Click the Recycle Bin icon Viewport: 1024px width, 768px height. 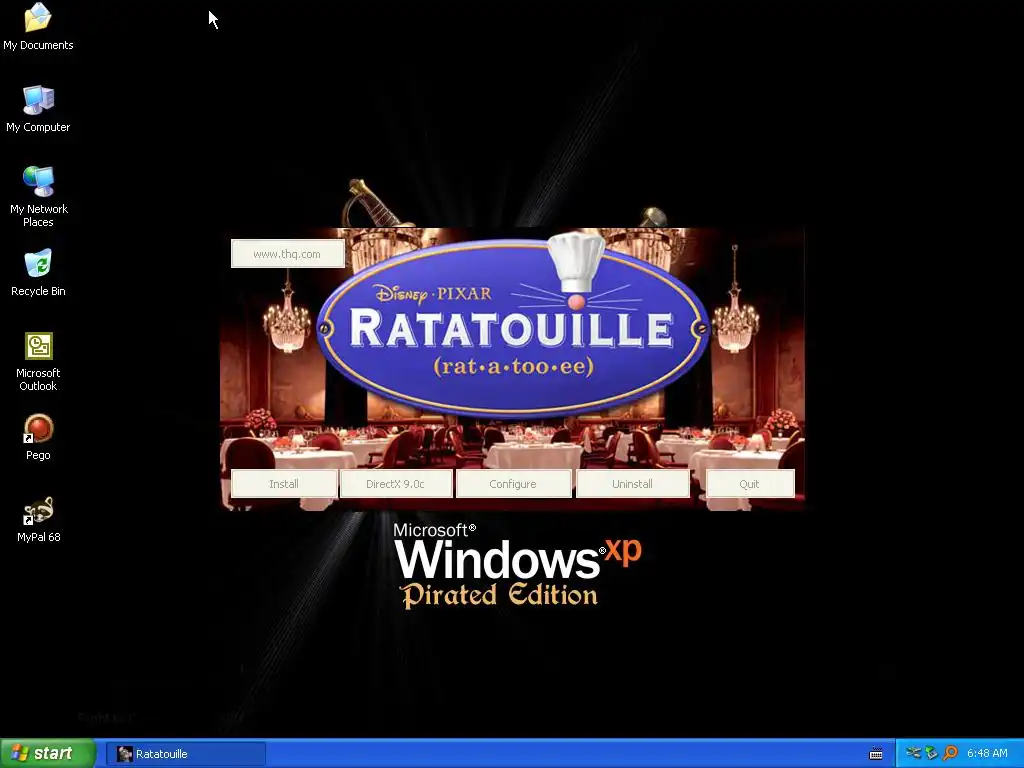point(38,273)
